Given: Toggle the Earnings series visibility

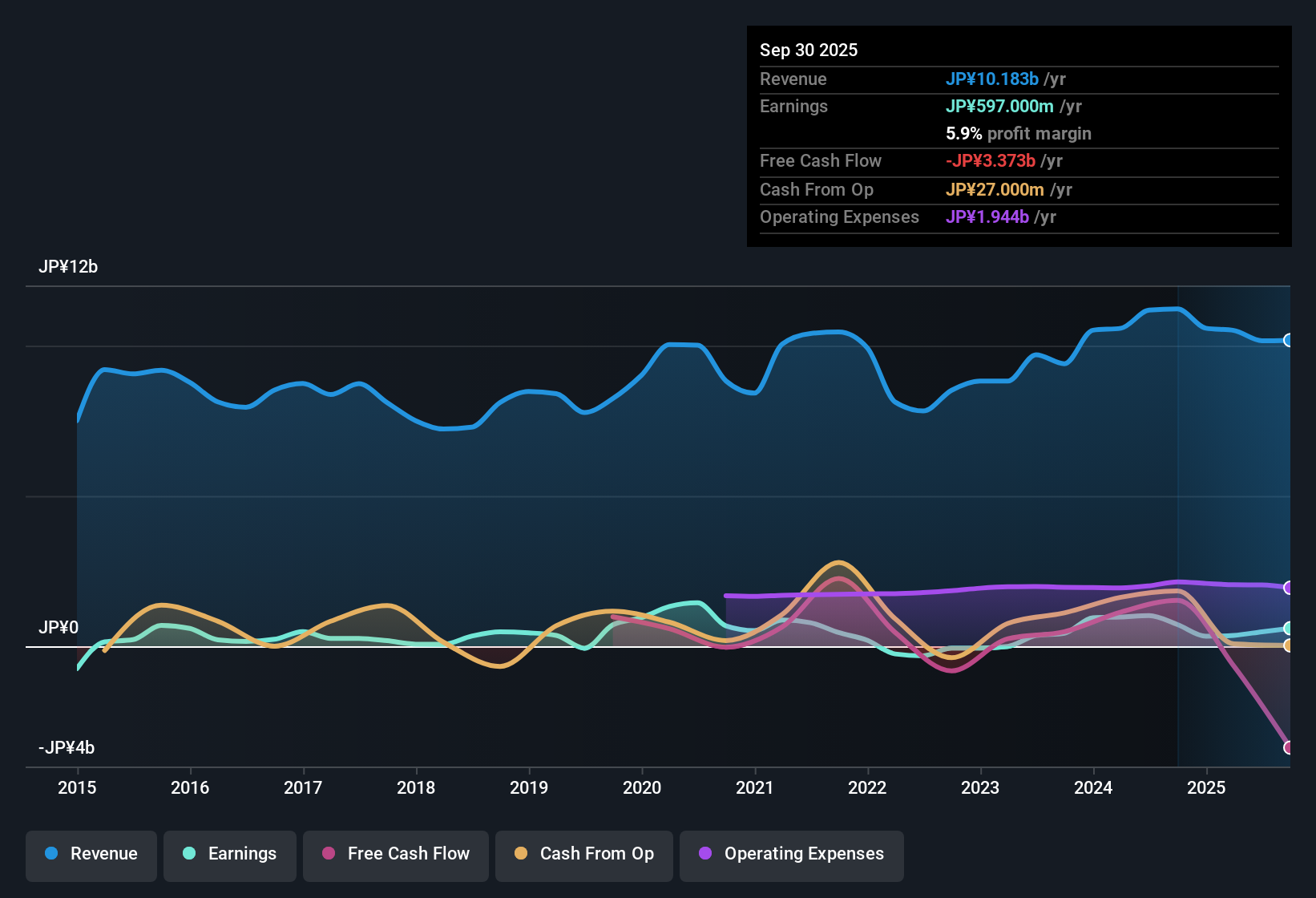Looking at the screenshot, I should point(229,854).
